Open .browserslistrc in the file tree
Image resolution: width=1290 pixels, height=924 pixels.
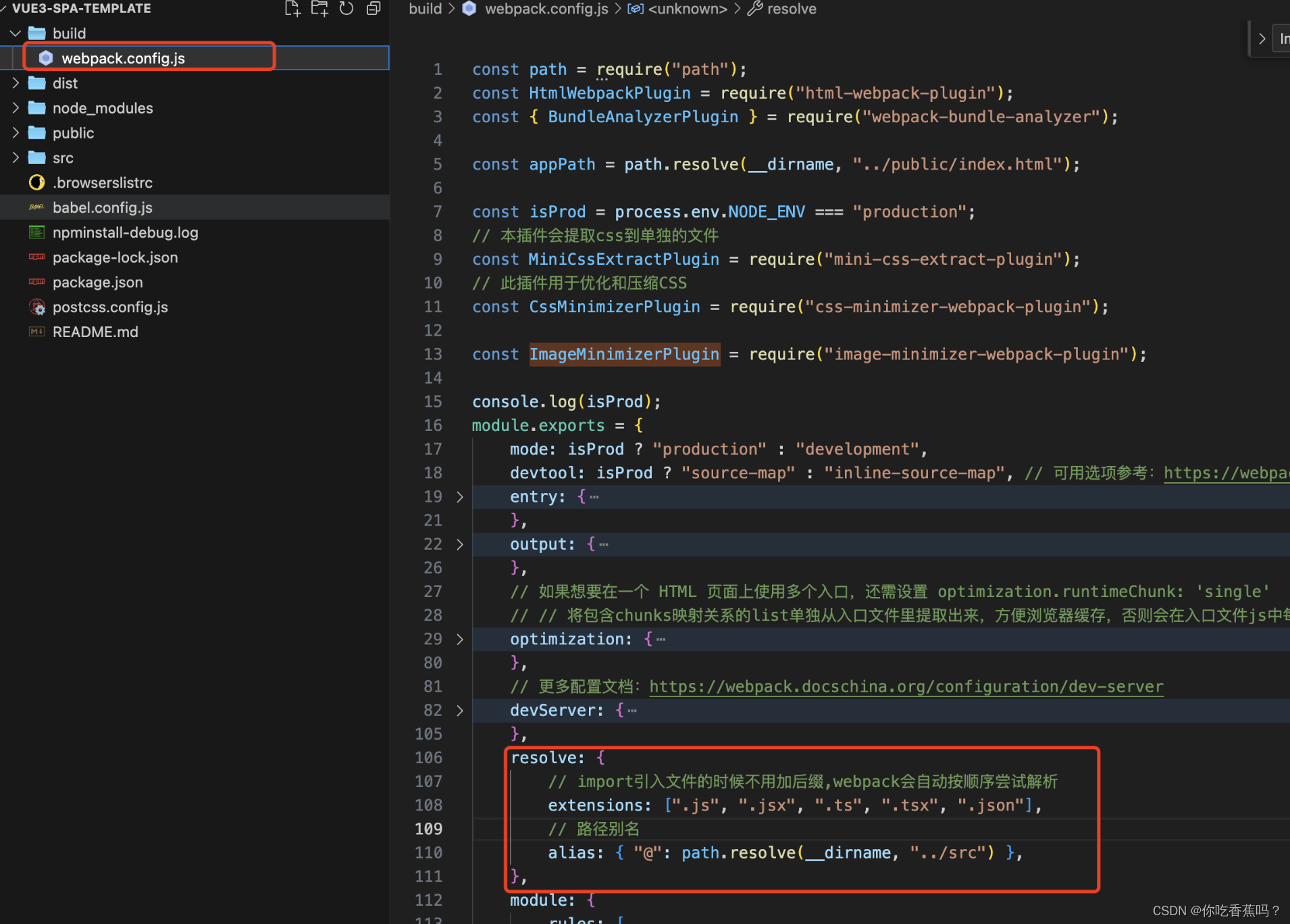tap(103, 182)
